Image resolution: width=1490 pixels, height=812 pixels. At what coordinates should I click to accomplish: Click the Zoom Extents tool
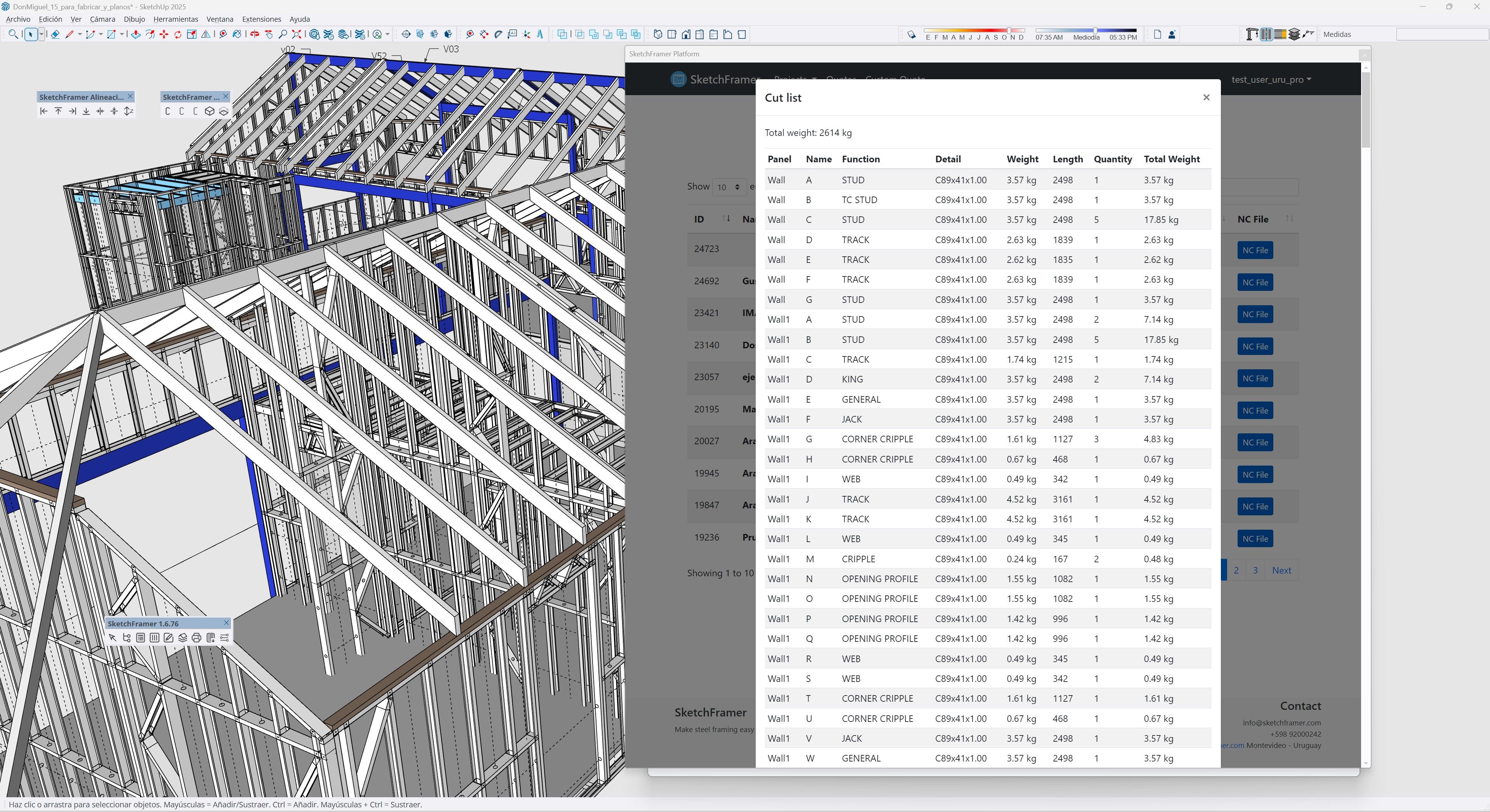point(297,35)
